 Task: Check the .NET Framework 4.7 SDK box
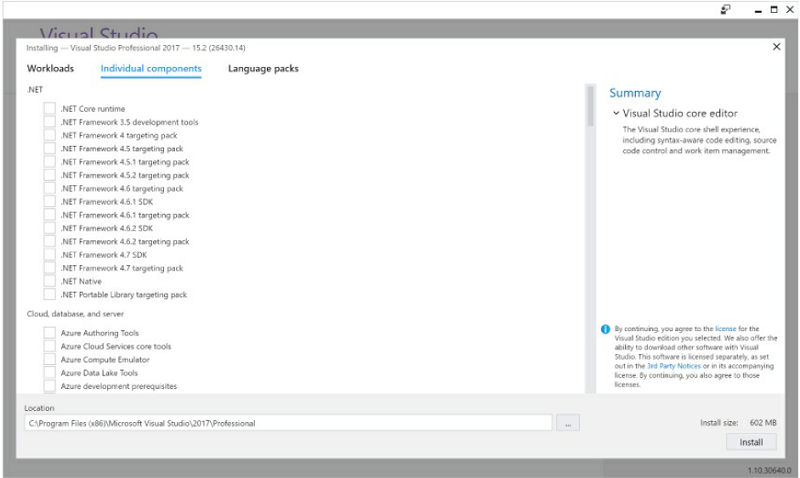[x=49, y=254]
